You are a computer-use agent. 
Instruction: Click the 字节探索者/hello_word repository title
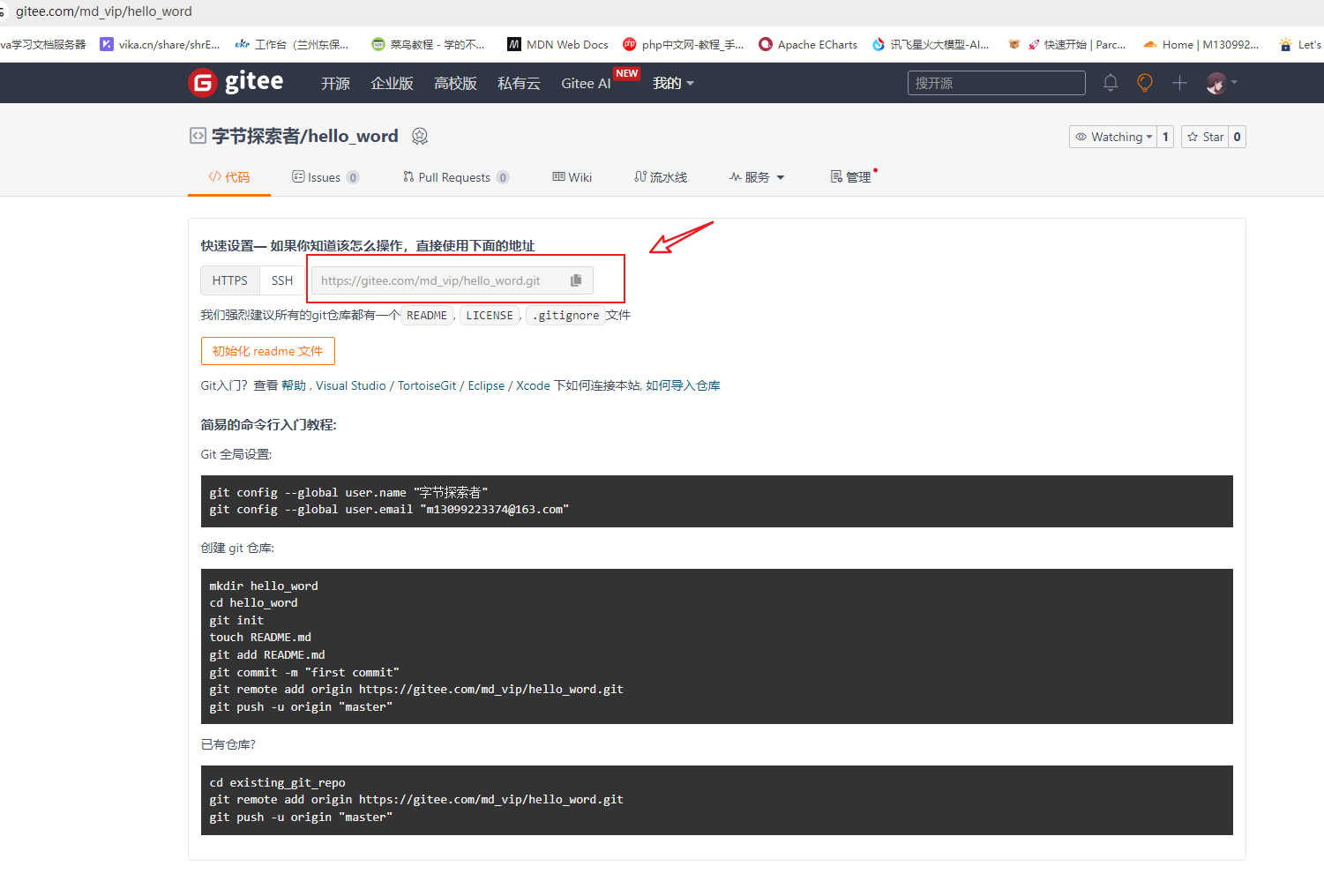pyautogui.click(x=305, y=136)
